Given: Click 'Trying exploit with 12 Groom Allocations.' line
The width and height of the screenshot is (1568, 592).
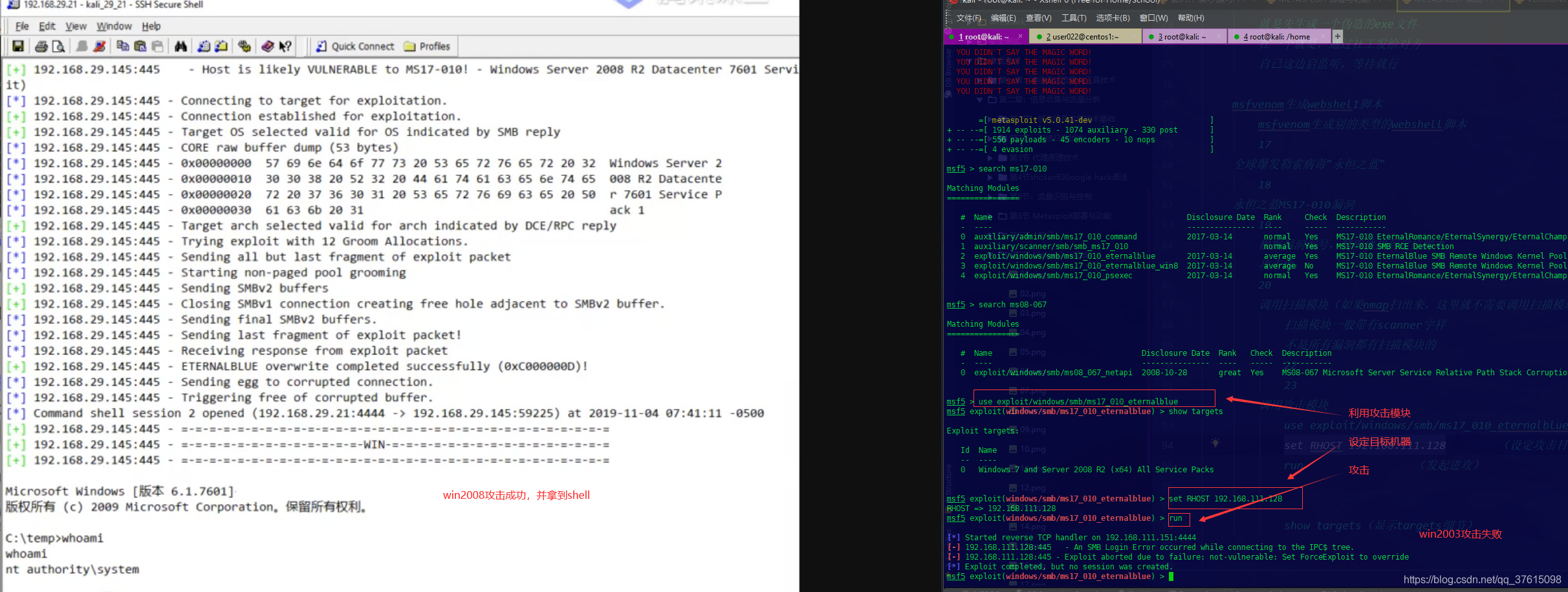Looking at the screenshot, I should pos(237,241).
